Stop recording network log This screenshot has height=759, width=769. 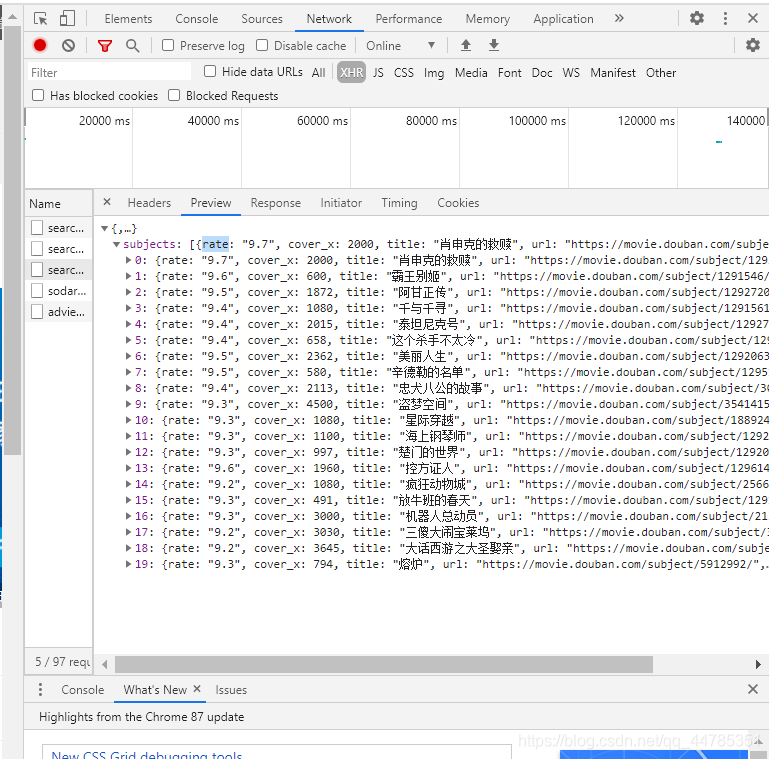click(x=40, y=46)
